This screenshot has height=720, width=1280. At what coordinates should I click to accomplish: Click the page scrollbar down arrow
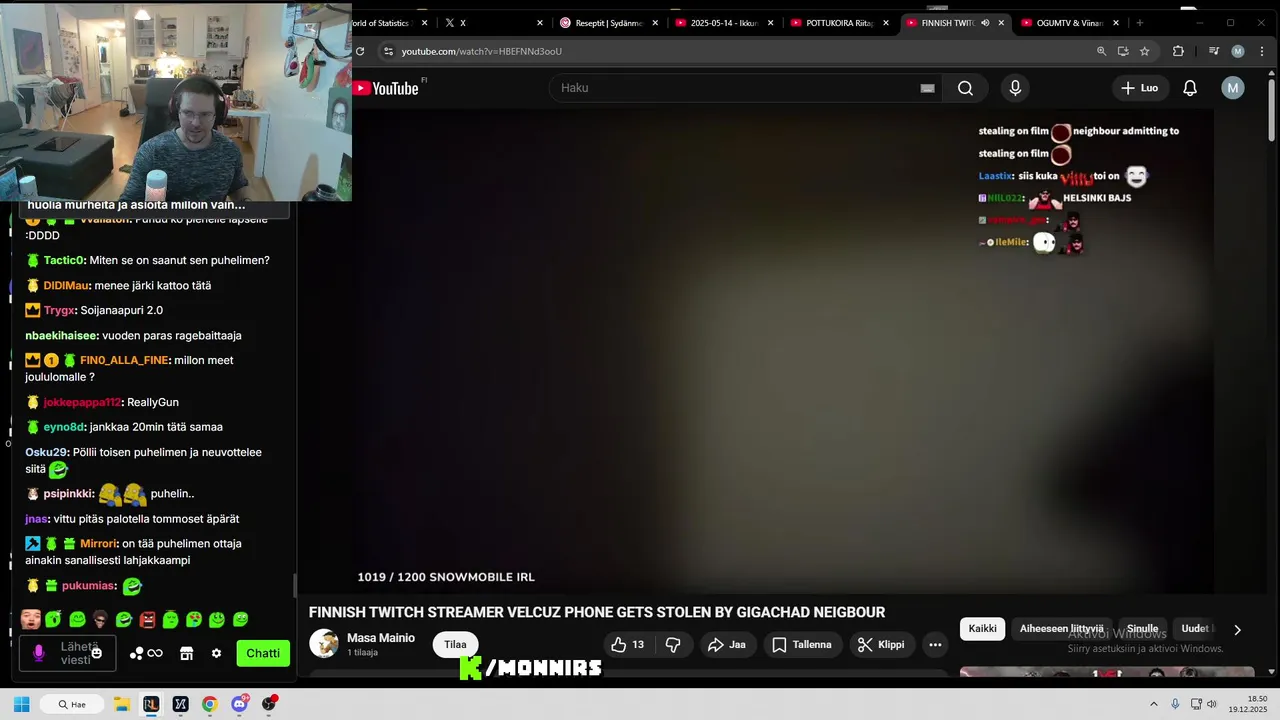1272,672
